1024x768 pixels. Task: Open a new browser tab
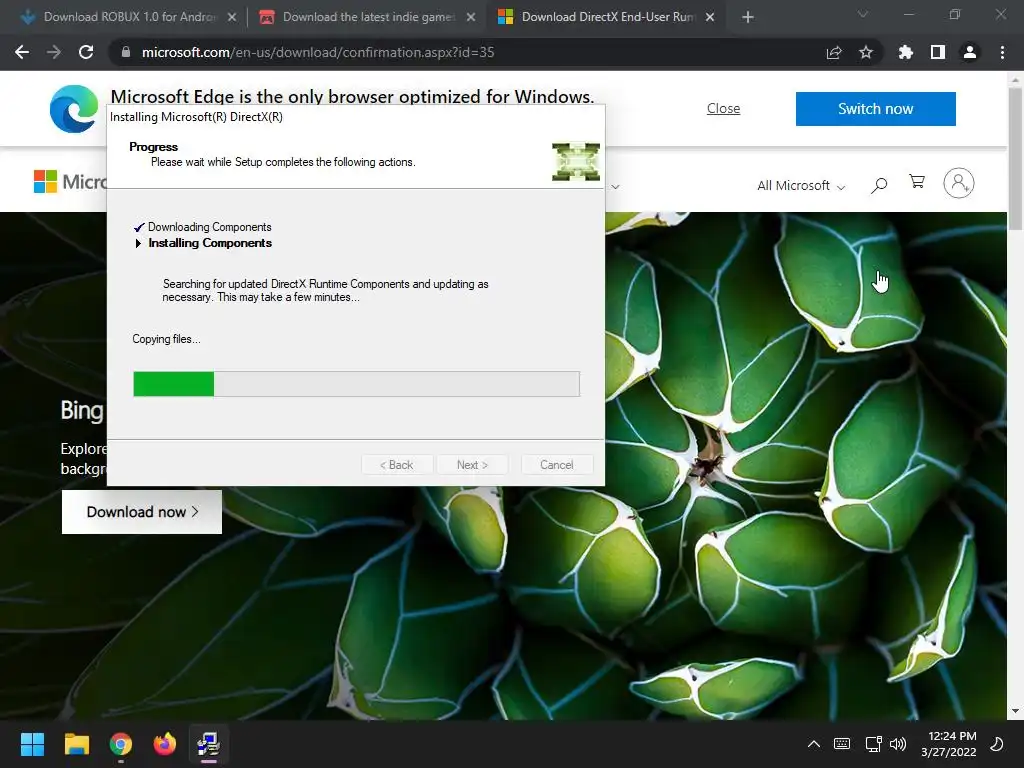coord(748,18)
